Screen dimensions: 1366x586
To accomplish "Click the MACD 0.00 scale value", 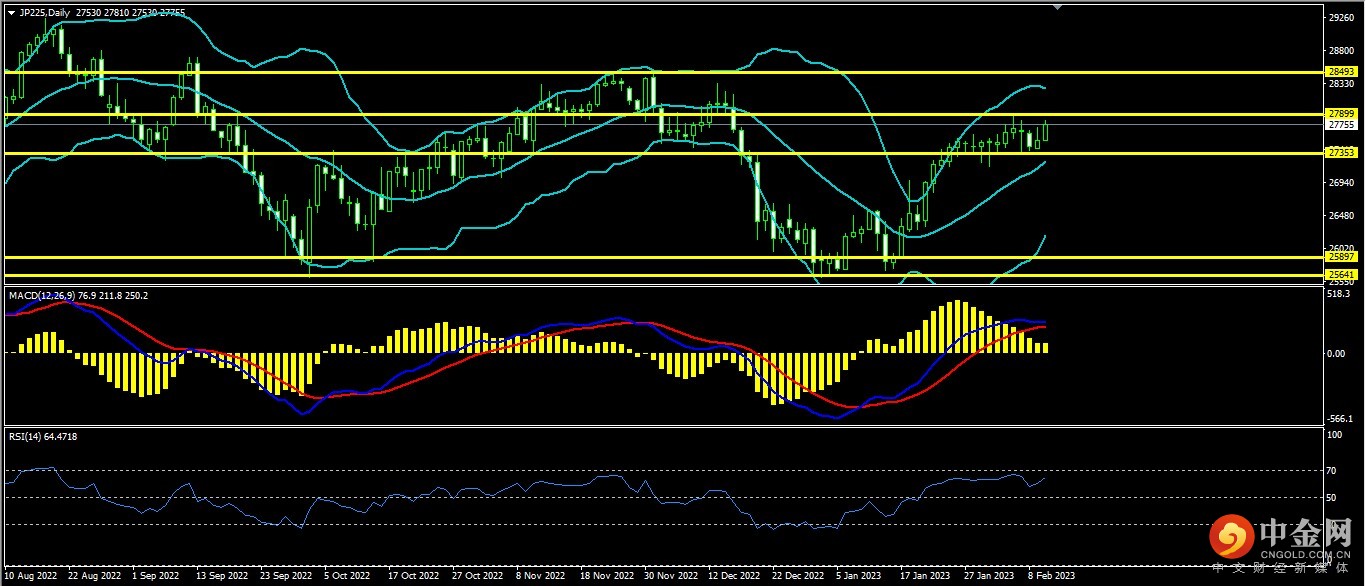I will pyautogui.click(x=1335, y=353).
